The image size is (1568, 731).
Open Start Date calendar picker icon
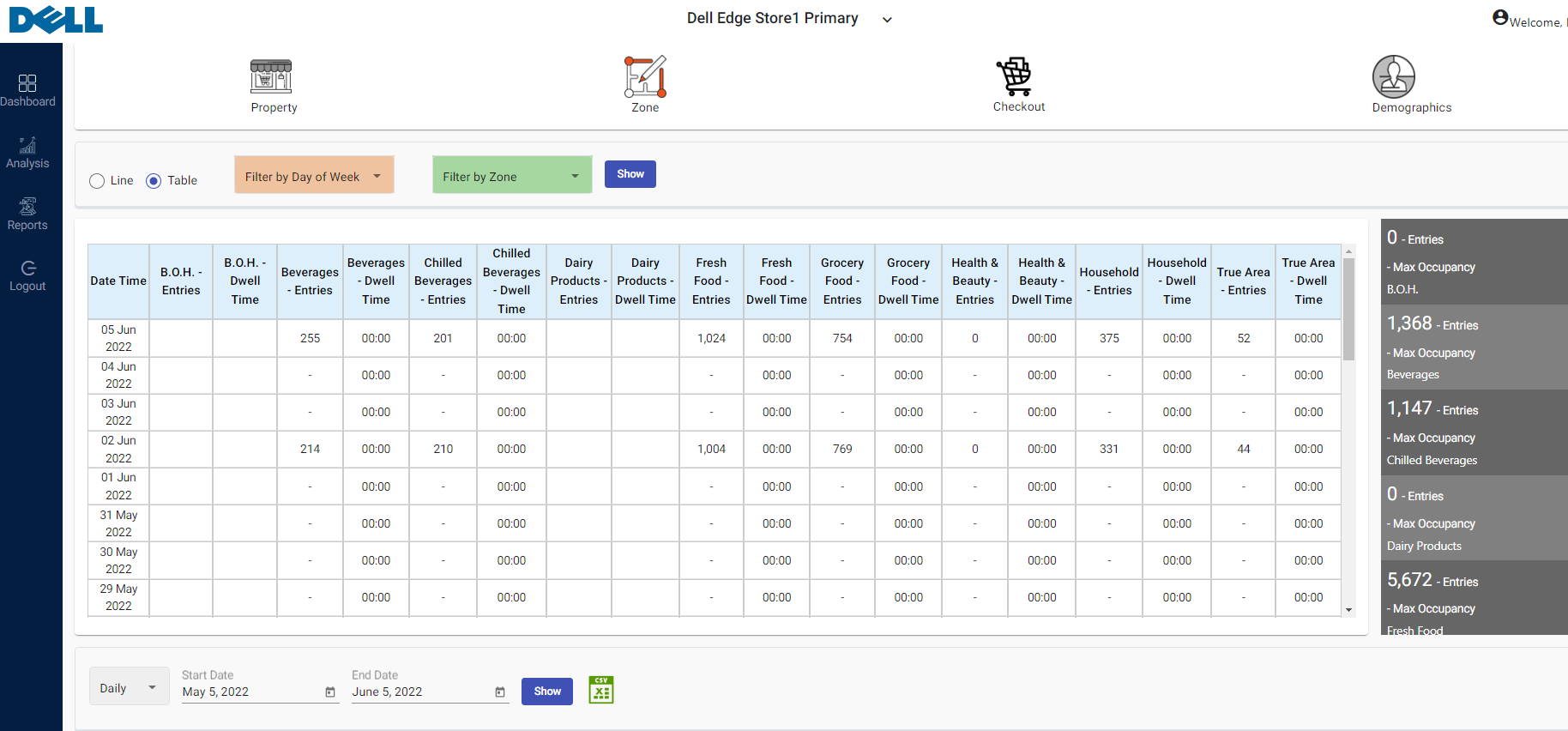(x=330, y=692)
